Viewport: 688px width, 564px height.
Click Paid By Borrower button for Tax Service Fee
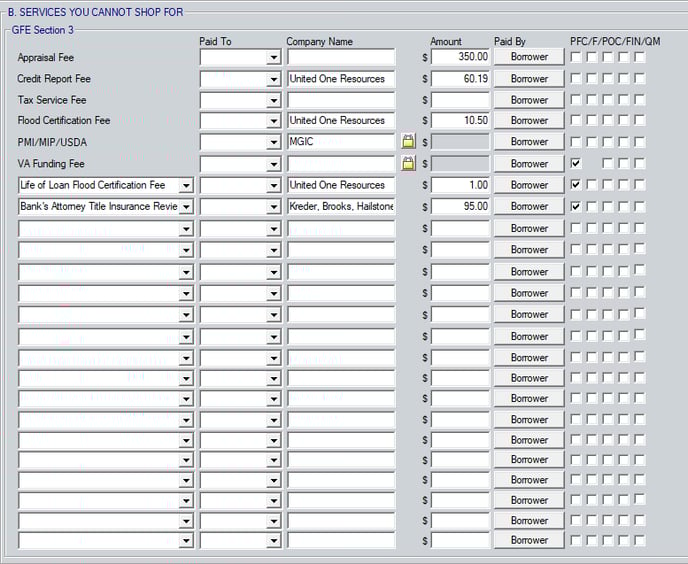(529, 100)
